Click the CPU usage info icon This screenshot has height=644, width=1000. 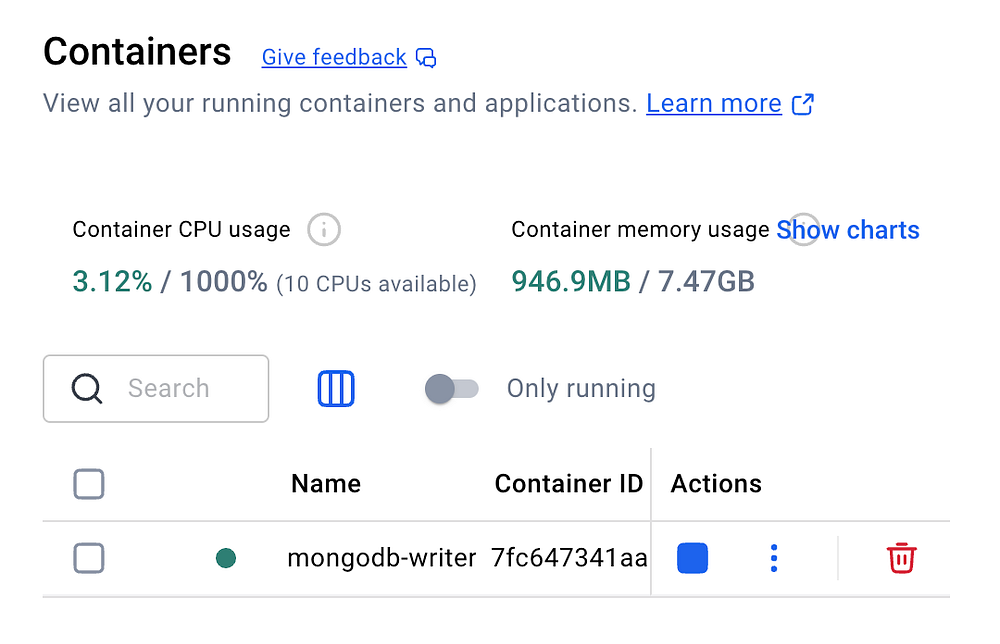coord(323,230)
